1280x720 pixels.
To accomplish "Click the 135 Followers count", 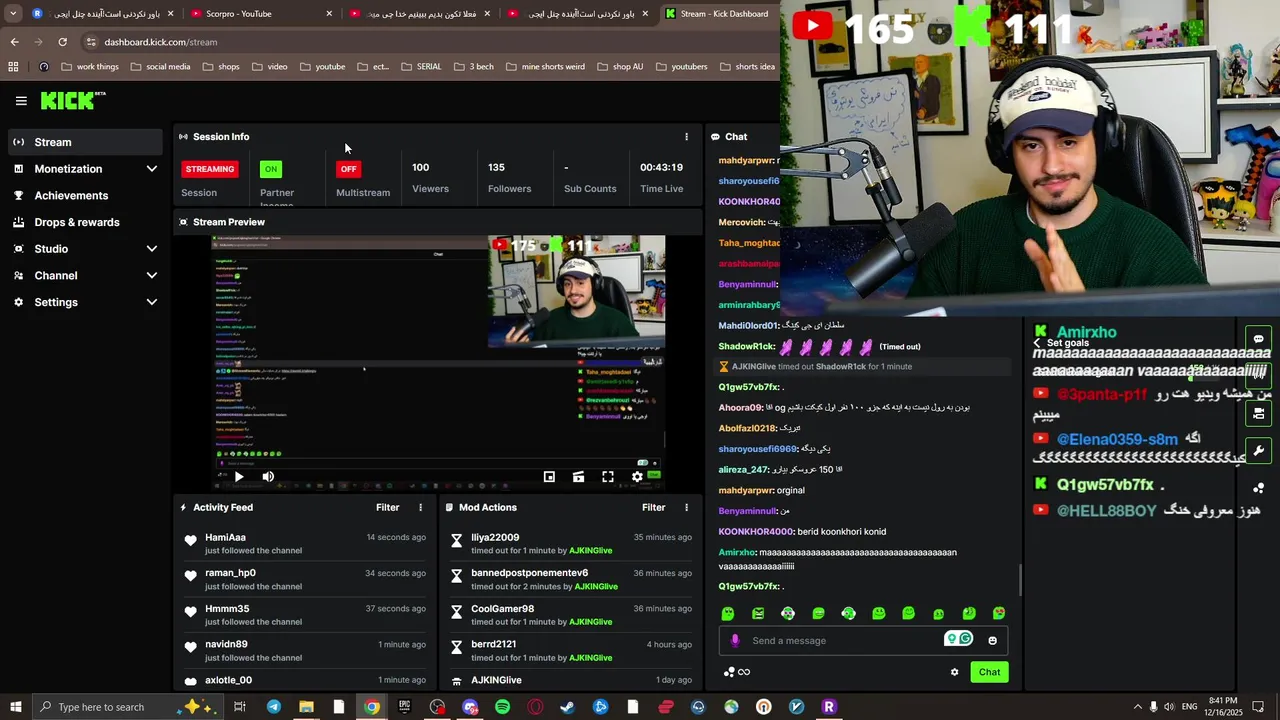I will 496,168.
